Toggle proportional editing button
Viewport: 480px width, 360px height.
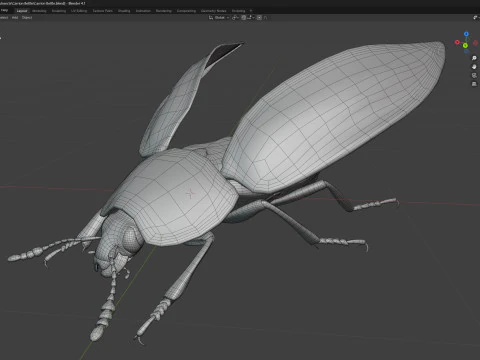pyautogui.click(x=259, y=18)
